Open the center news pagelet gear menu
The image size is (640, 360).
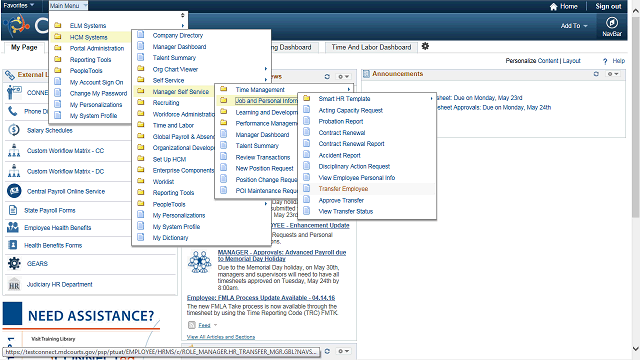(x=343, y=77)
